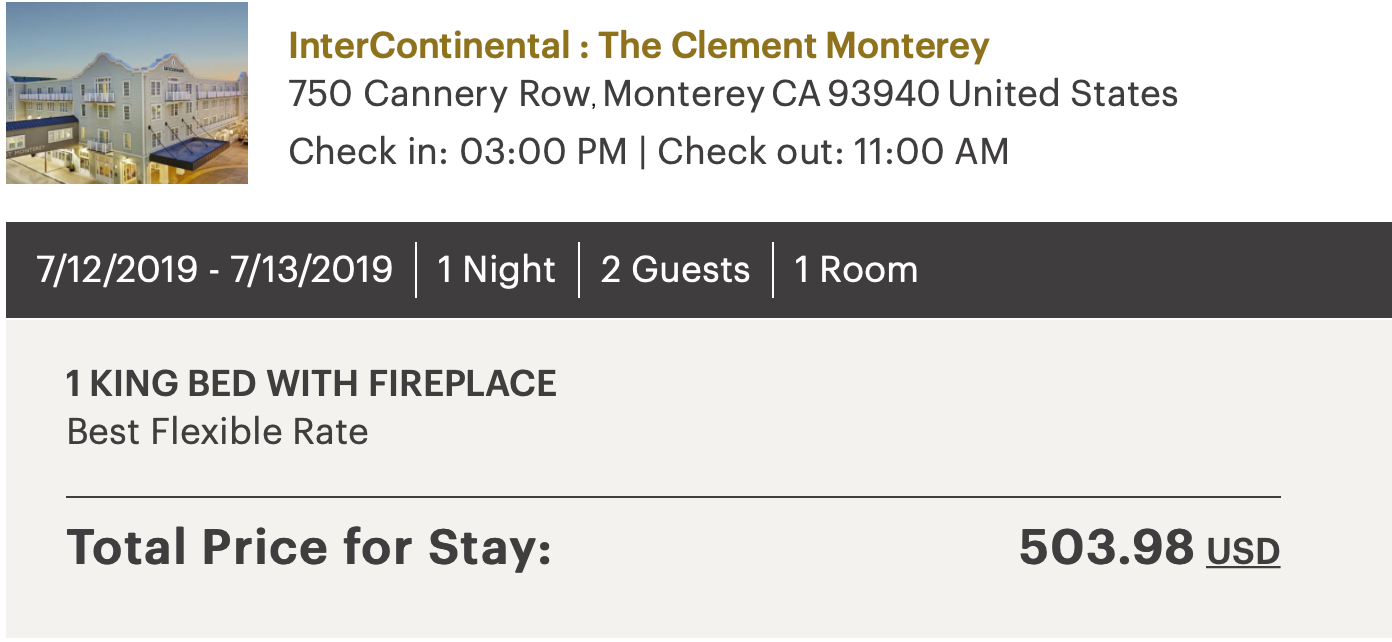The image size is (1392, 642).
Task: Click the United States country text
Action: coord(1062,94)
